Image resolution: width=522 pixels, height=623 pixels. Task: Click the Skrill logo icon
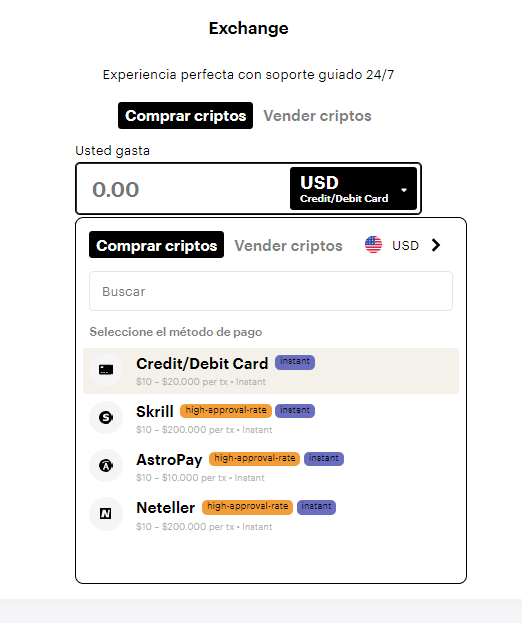(106, 418)
